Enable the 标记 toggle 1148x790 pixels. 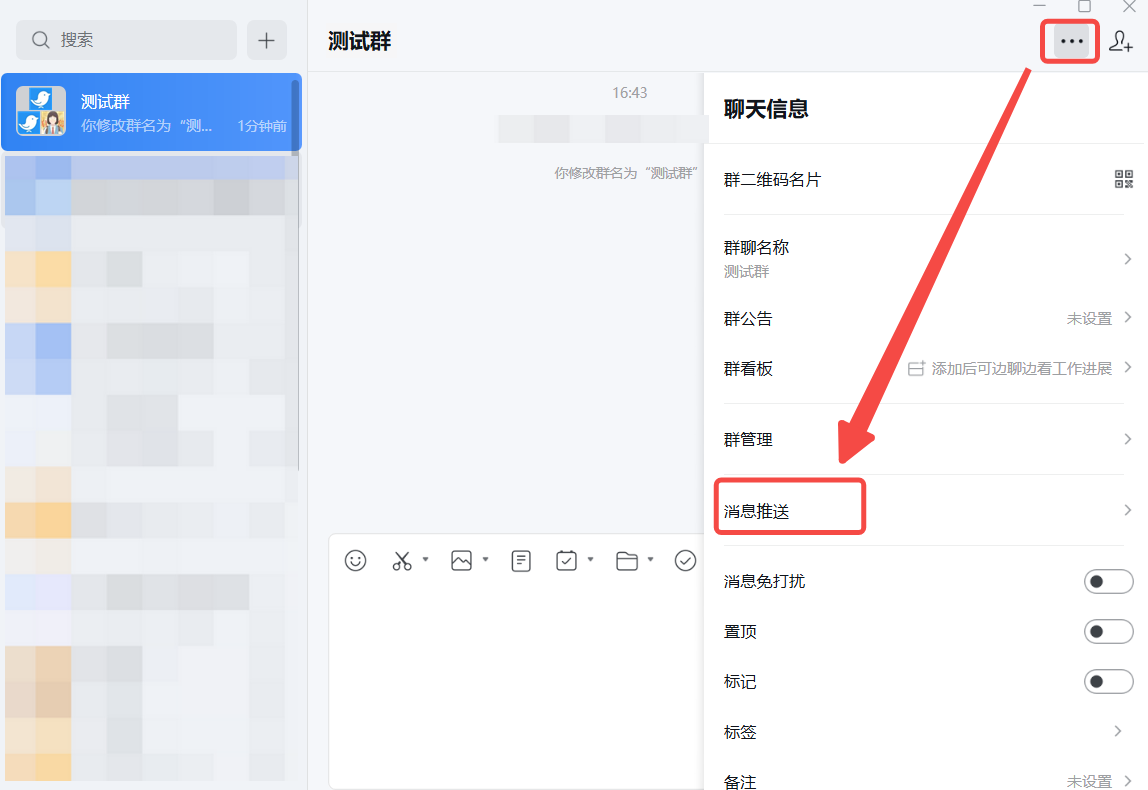tap(1109, 681)
